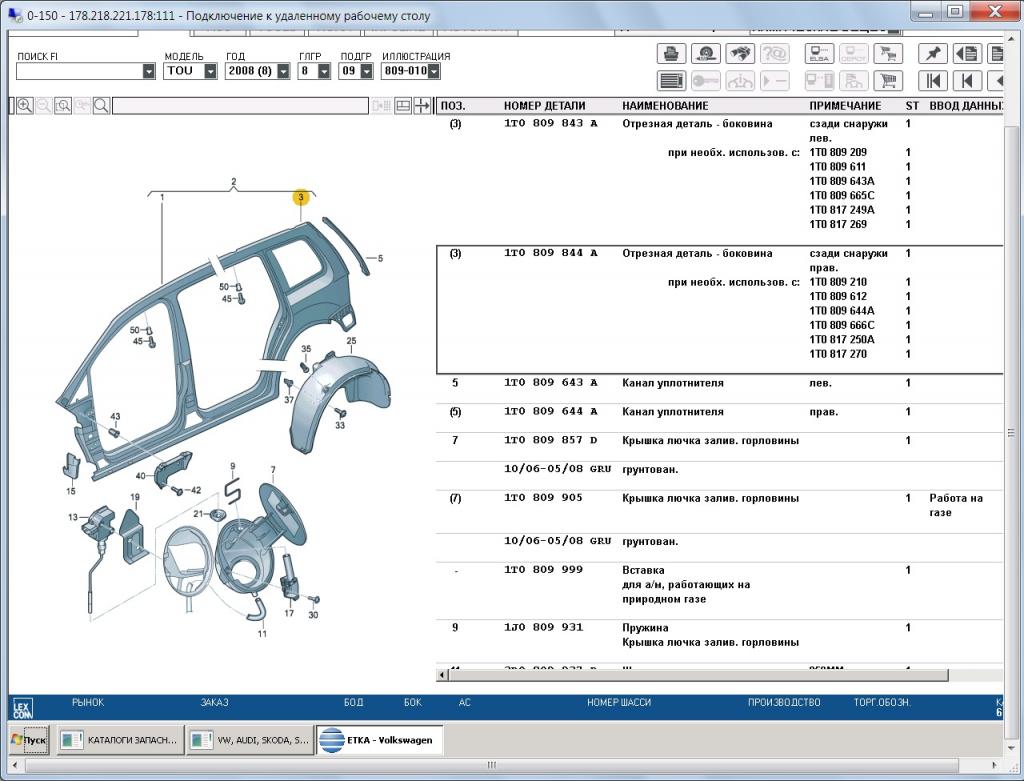
Task: Click related part 1T0 809 666C
Action: (841, 325)
